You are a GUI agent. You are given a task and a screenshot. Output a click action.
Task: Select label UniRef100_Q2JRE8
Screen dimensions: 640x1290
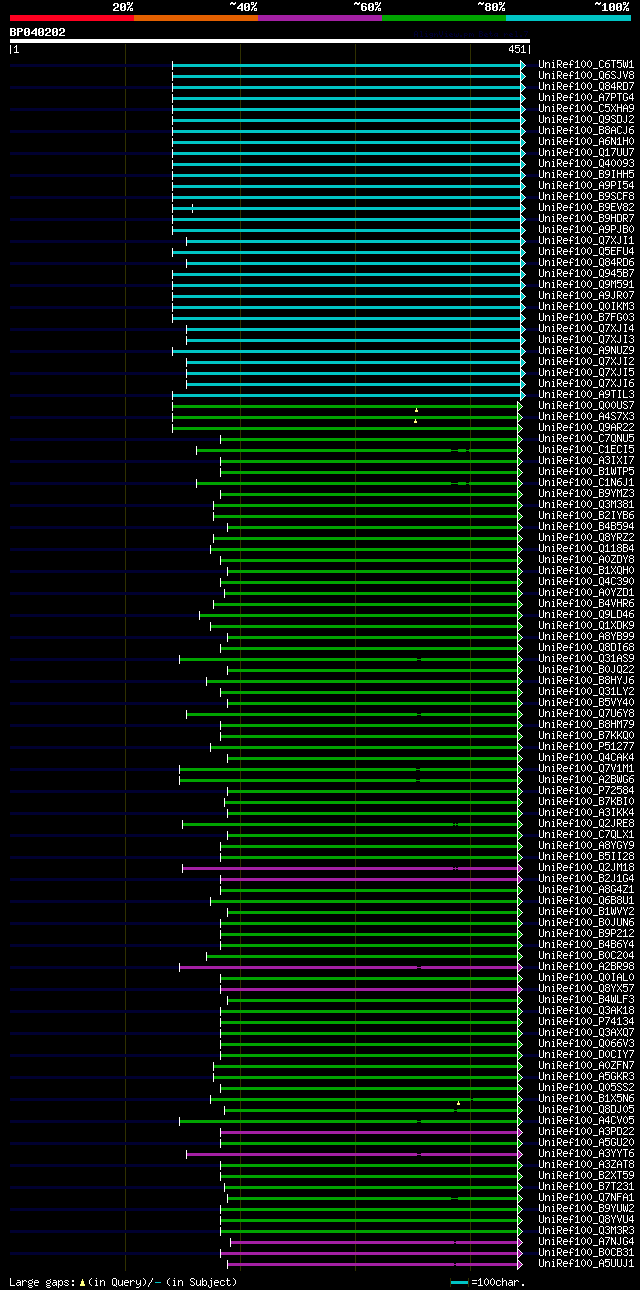coord(586,823)
